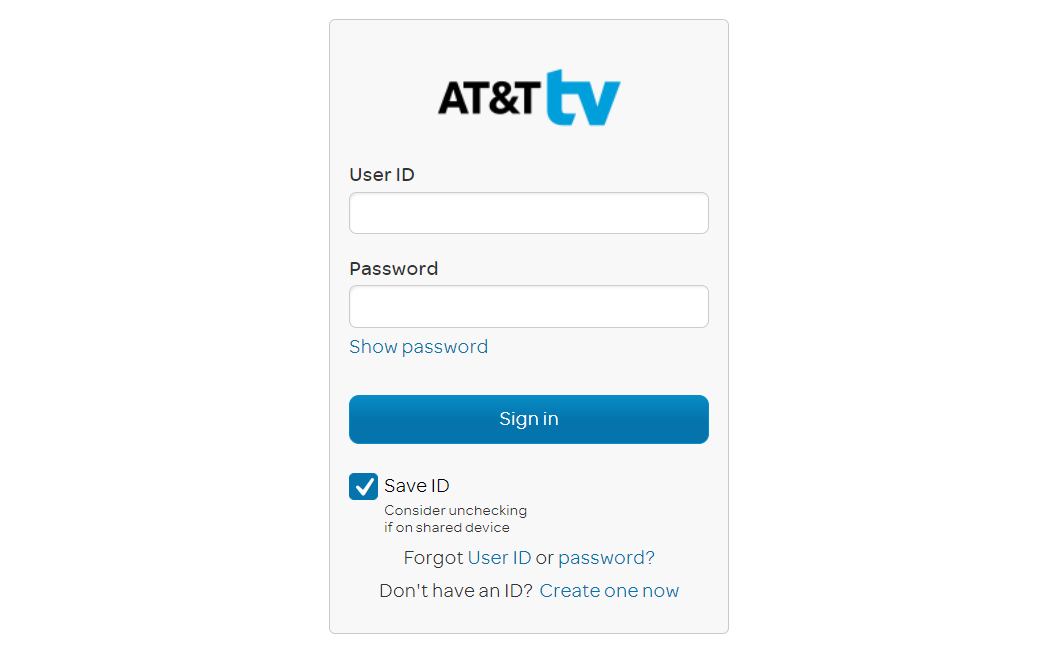Click the if on shared device text
The height and width of the screenshot is (653, 1053).
pyautogui.click(x=447, y=527)
